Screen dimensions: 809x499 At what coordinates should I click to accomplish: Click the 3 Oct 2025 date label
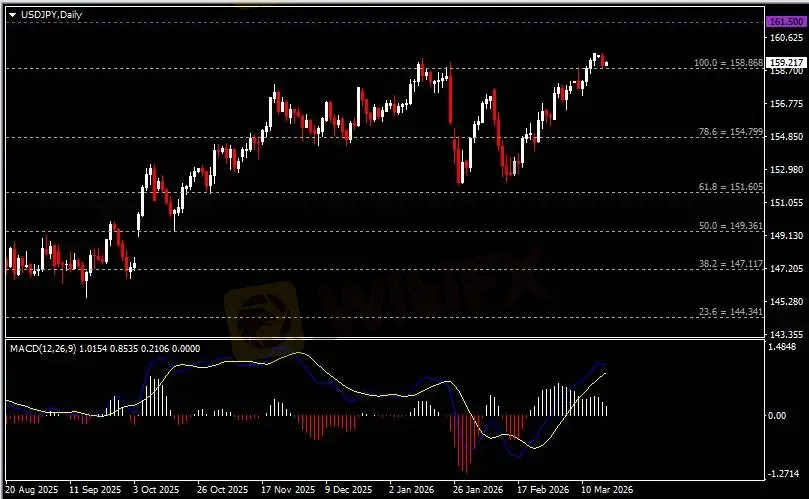tap(156, 489)
